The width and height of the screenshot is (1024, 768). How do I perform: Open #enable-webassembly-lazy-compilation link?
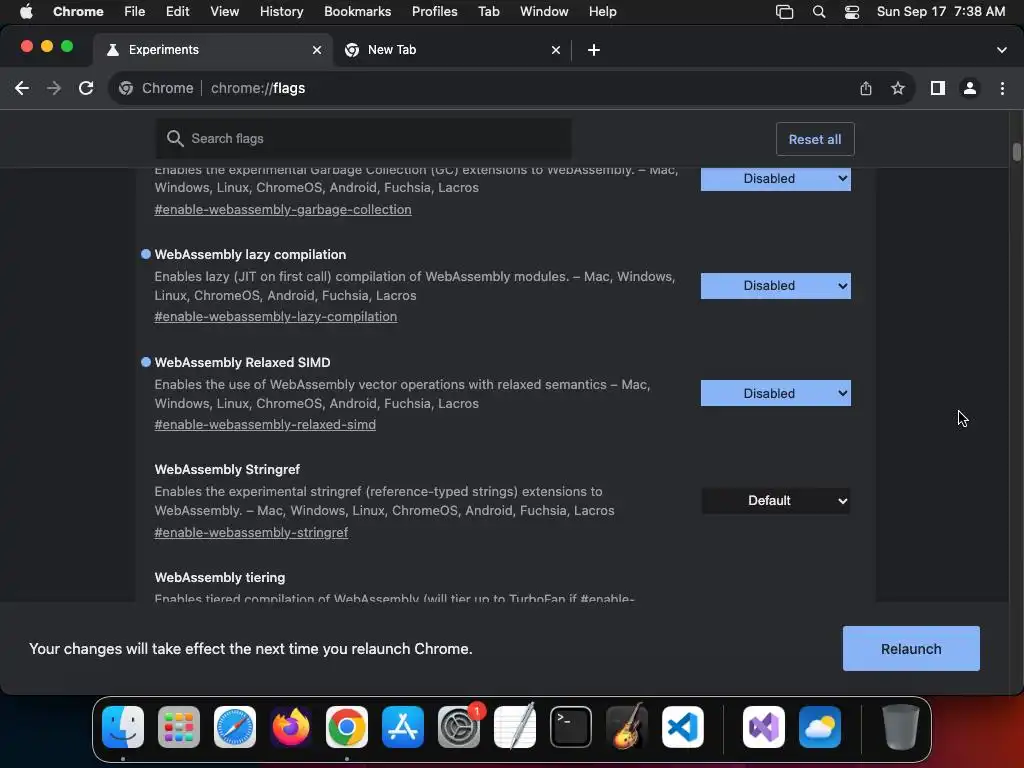point(276,317)
